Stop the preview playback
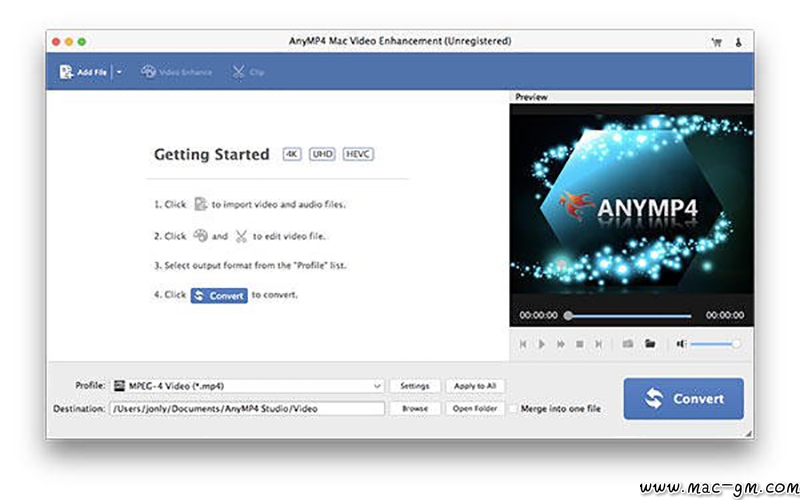 coord(580,344)
